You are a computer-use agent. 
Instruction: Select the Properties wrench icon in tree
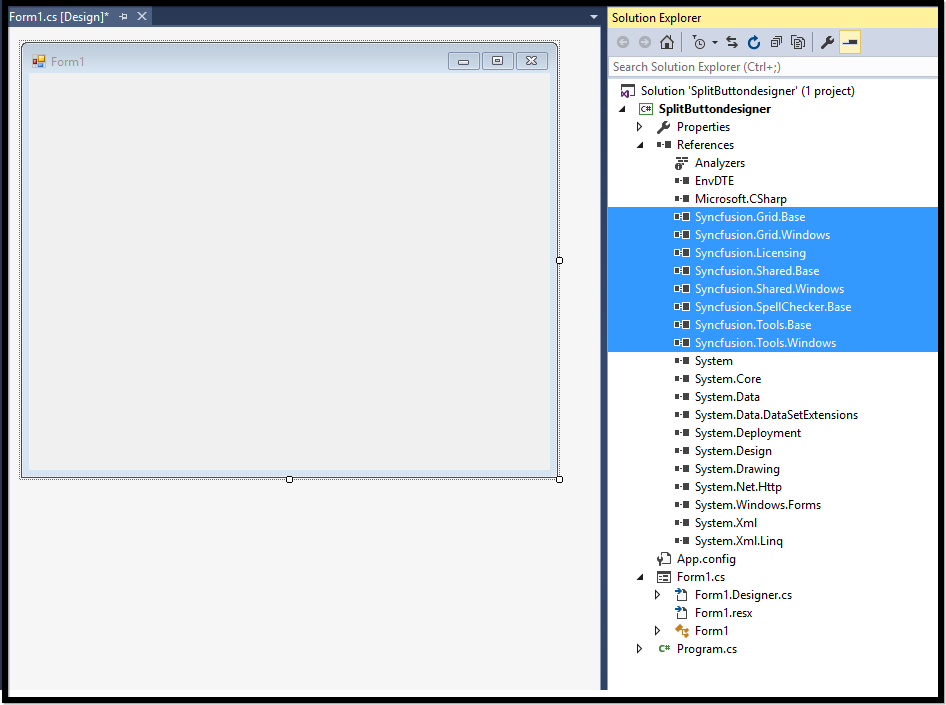coord(664,127)
